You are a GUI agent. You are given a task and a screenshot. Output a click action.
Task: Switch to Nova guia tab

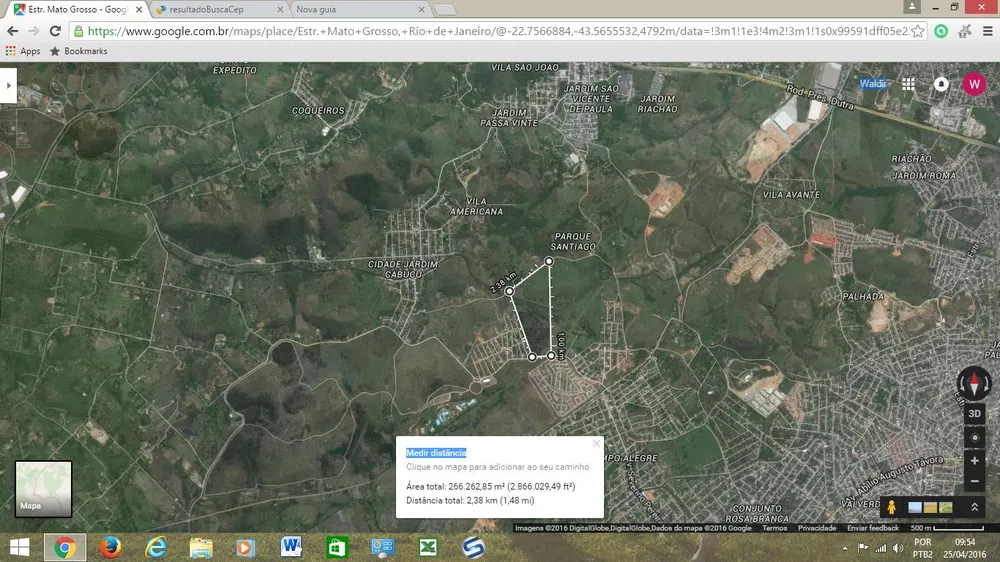pyautogui.click(x=360, y=10)
